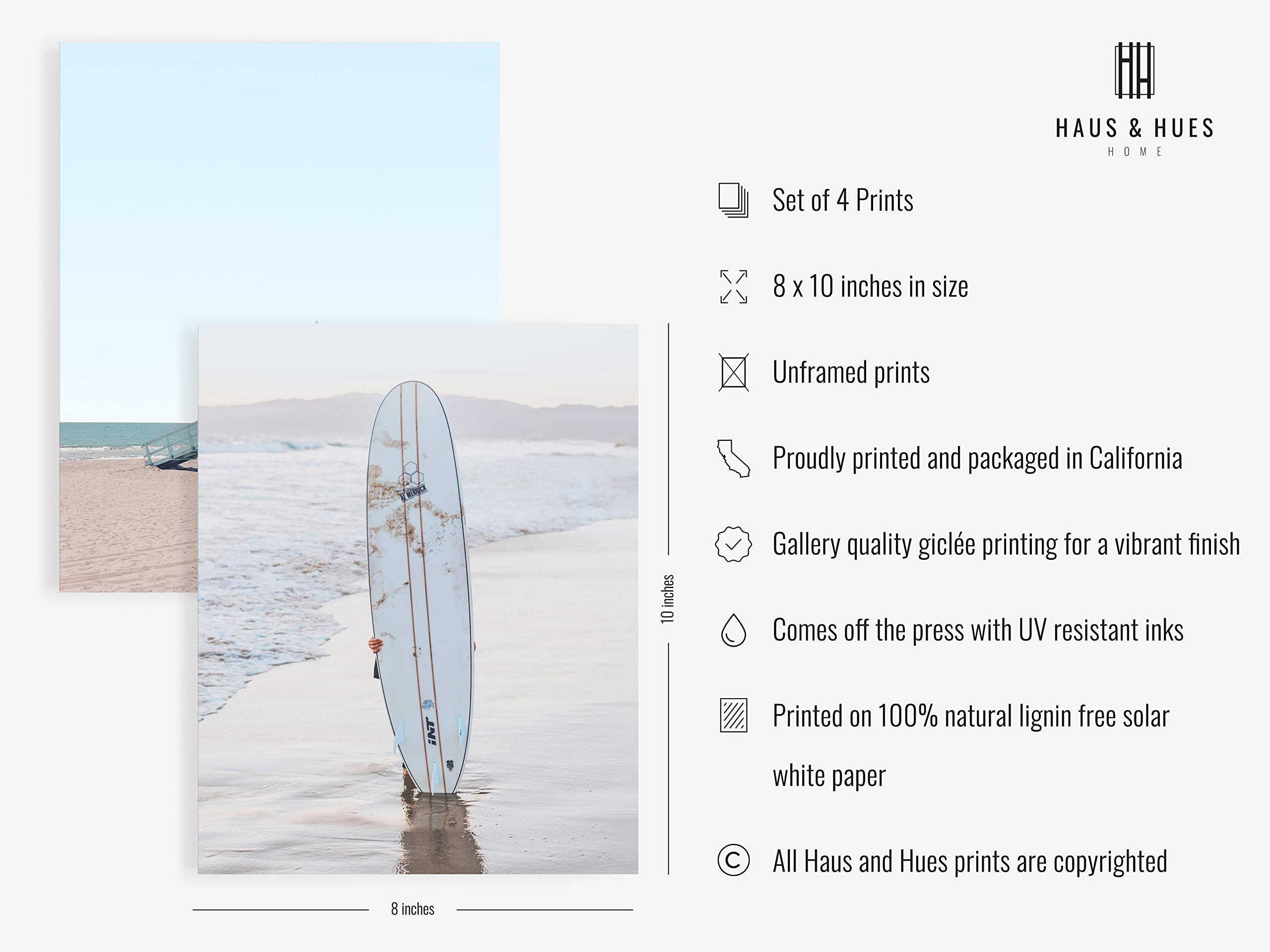
Task: Click the California state outline icon
Action: pos(733,459)
